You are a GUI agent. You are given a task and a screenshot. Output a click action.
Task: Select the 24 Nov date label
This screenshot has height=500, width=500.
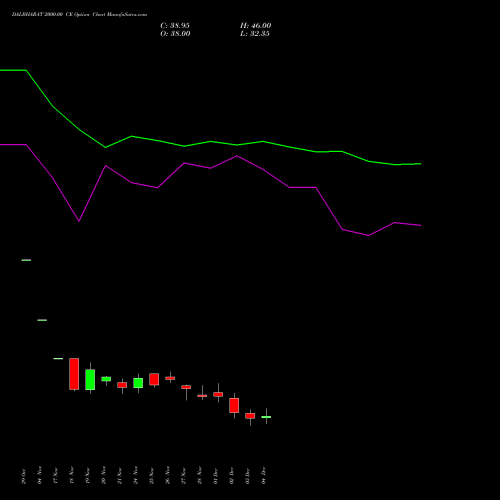[135, 475]
